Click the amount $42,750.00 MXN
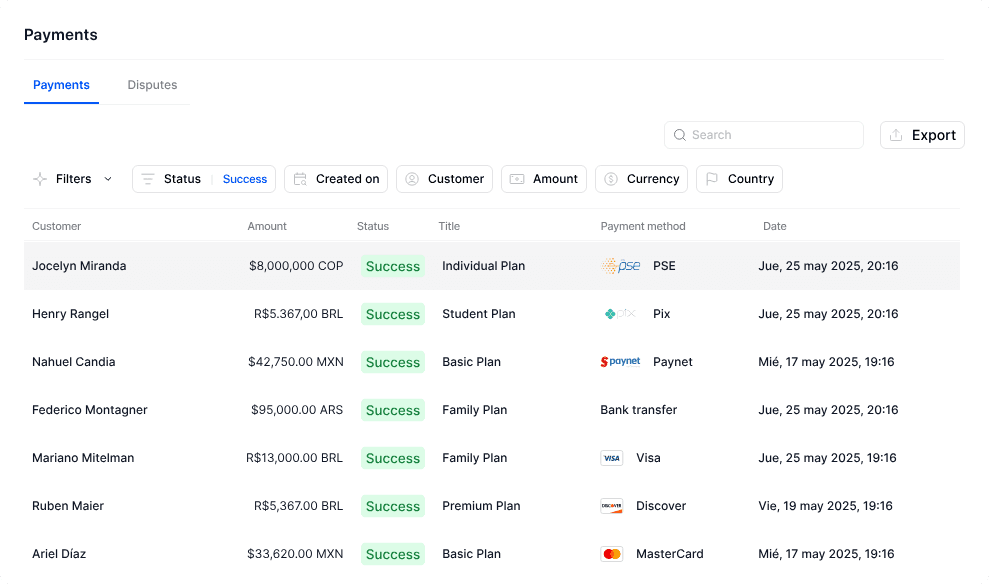Viewport: 989px width, 584px height. point(296,362)
